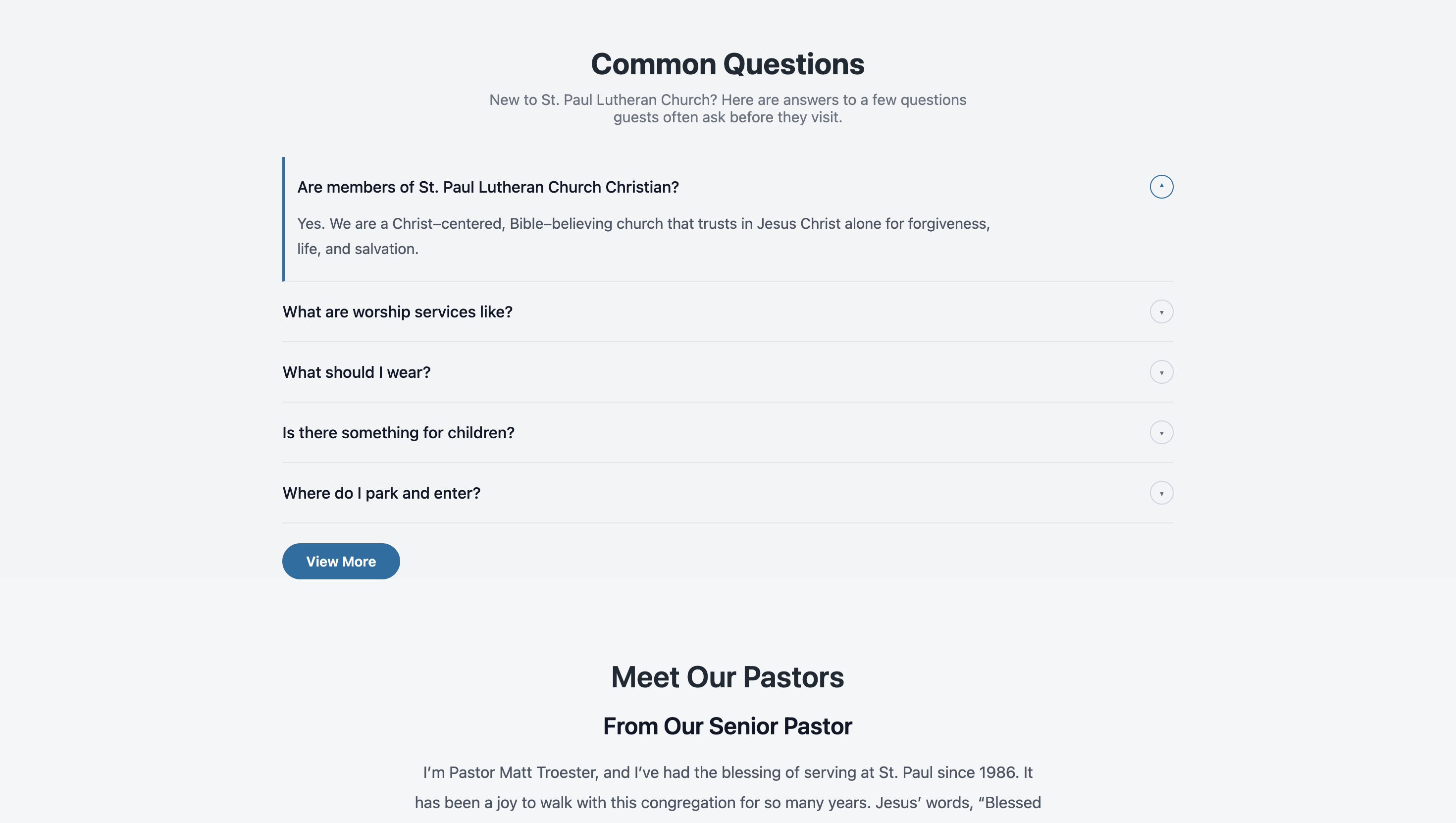Toggle the parking and entry accordion item

(x=381, y=493)
